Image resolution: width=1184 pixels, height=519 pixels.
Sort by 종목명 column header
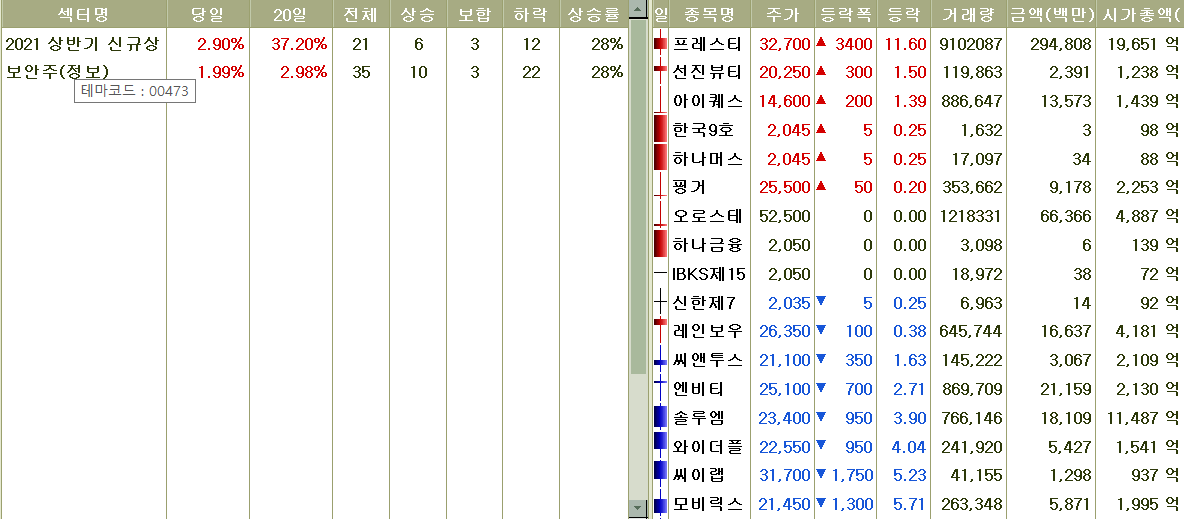(x=710, y=14)
